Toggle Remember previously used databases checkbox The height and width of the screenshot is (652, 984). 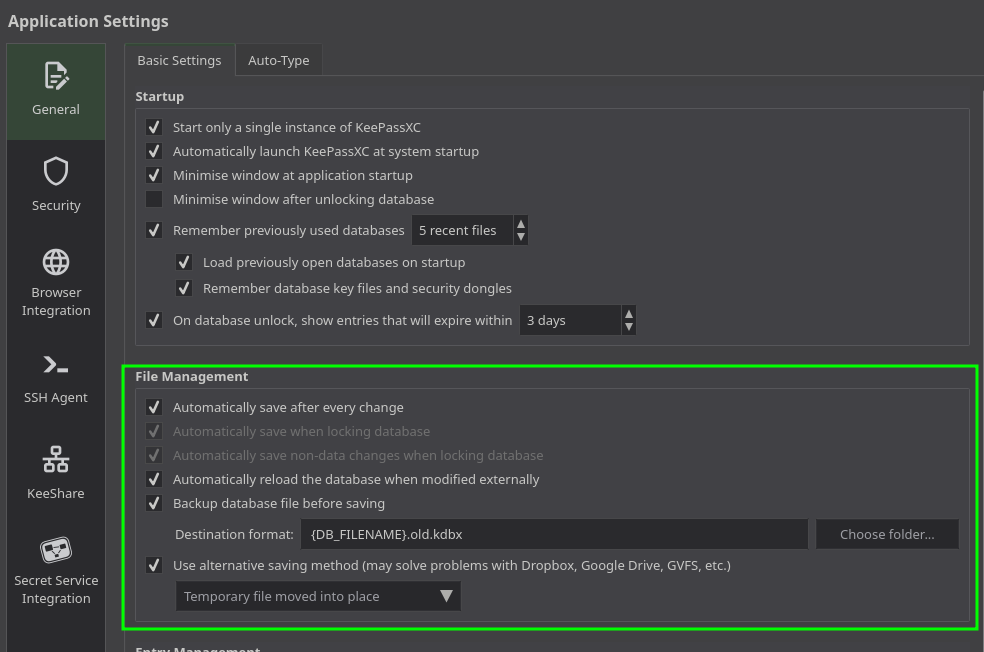click(x=154, y=230)
